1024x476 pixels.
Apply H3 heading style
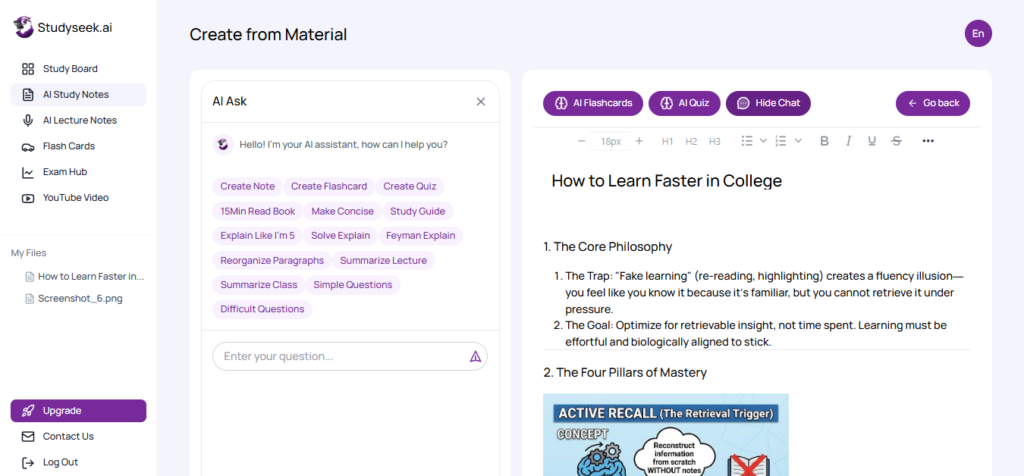coord(715,141)
